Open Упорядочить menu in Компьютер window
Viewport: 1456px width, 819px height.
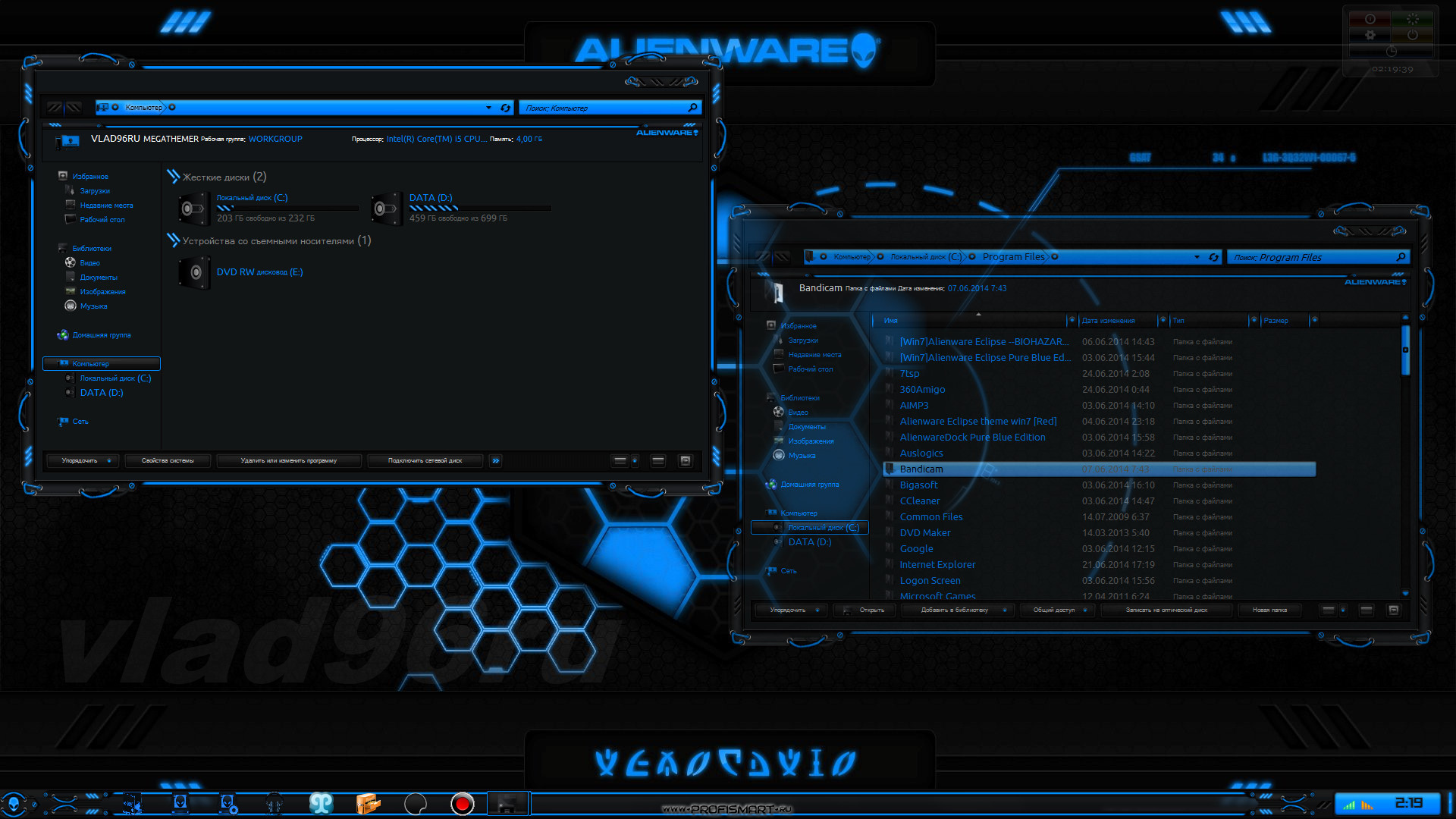83,460
